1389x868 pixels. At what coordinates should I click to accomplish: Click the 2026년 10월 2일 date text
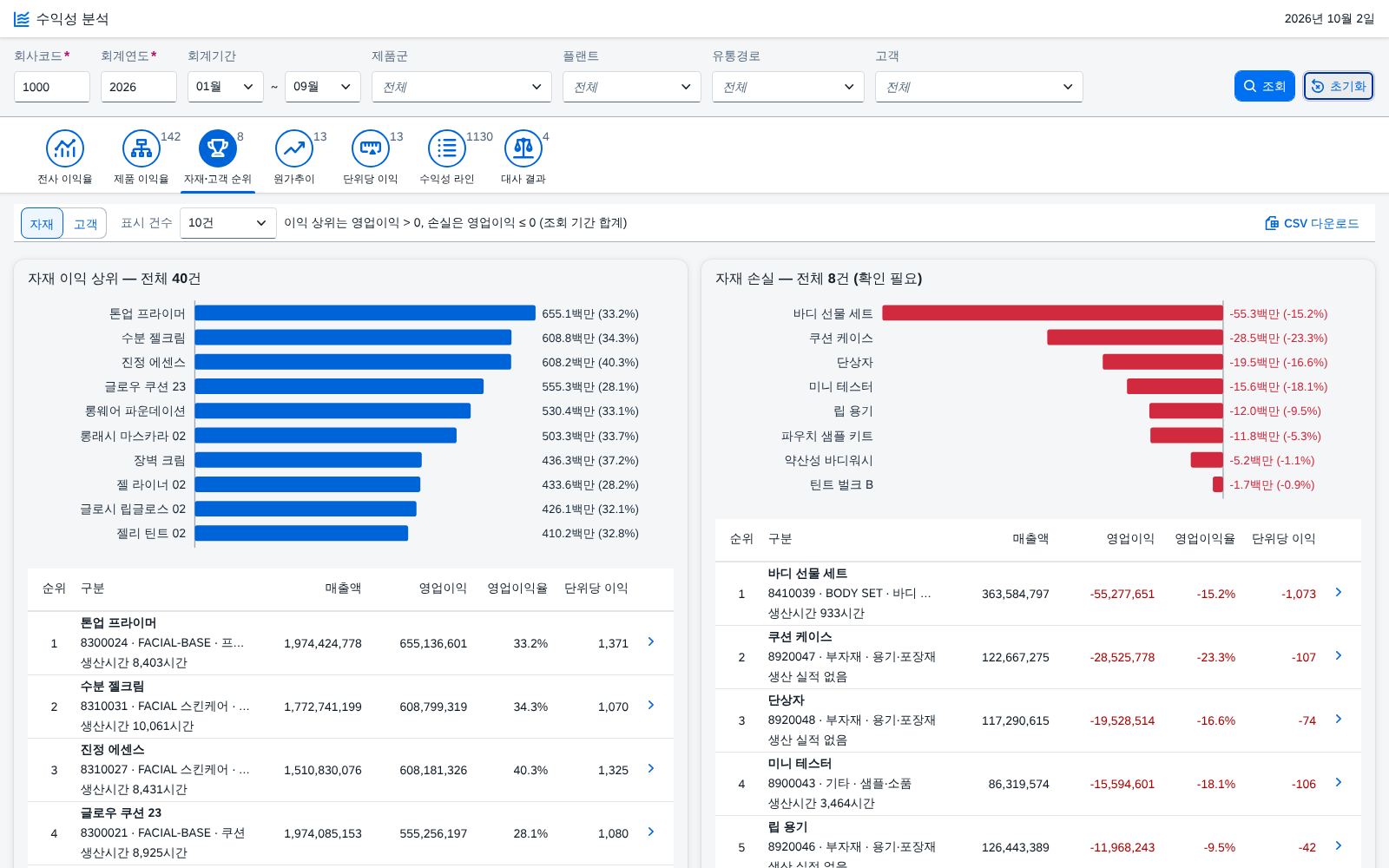[1329, 19]
